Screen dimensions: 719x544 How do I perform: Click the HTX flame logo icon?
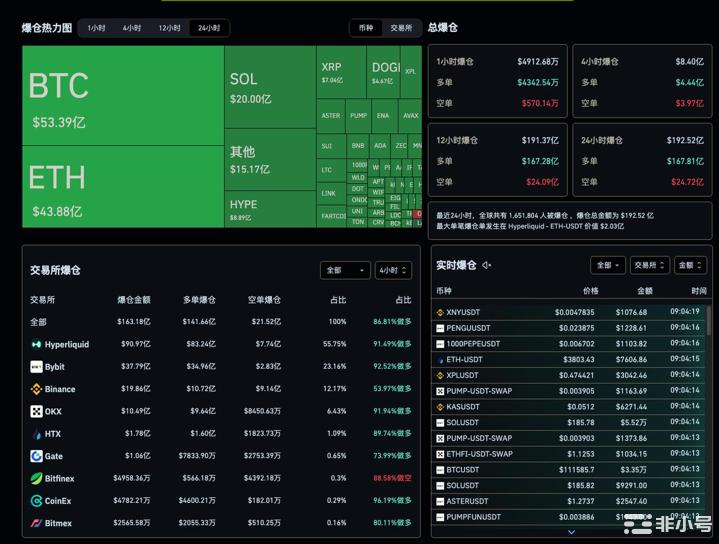click(x=36, y=434)
